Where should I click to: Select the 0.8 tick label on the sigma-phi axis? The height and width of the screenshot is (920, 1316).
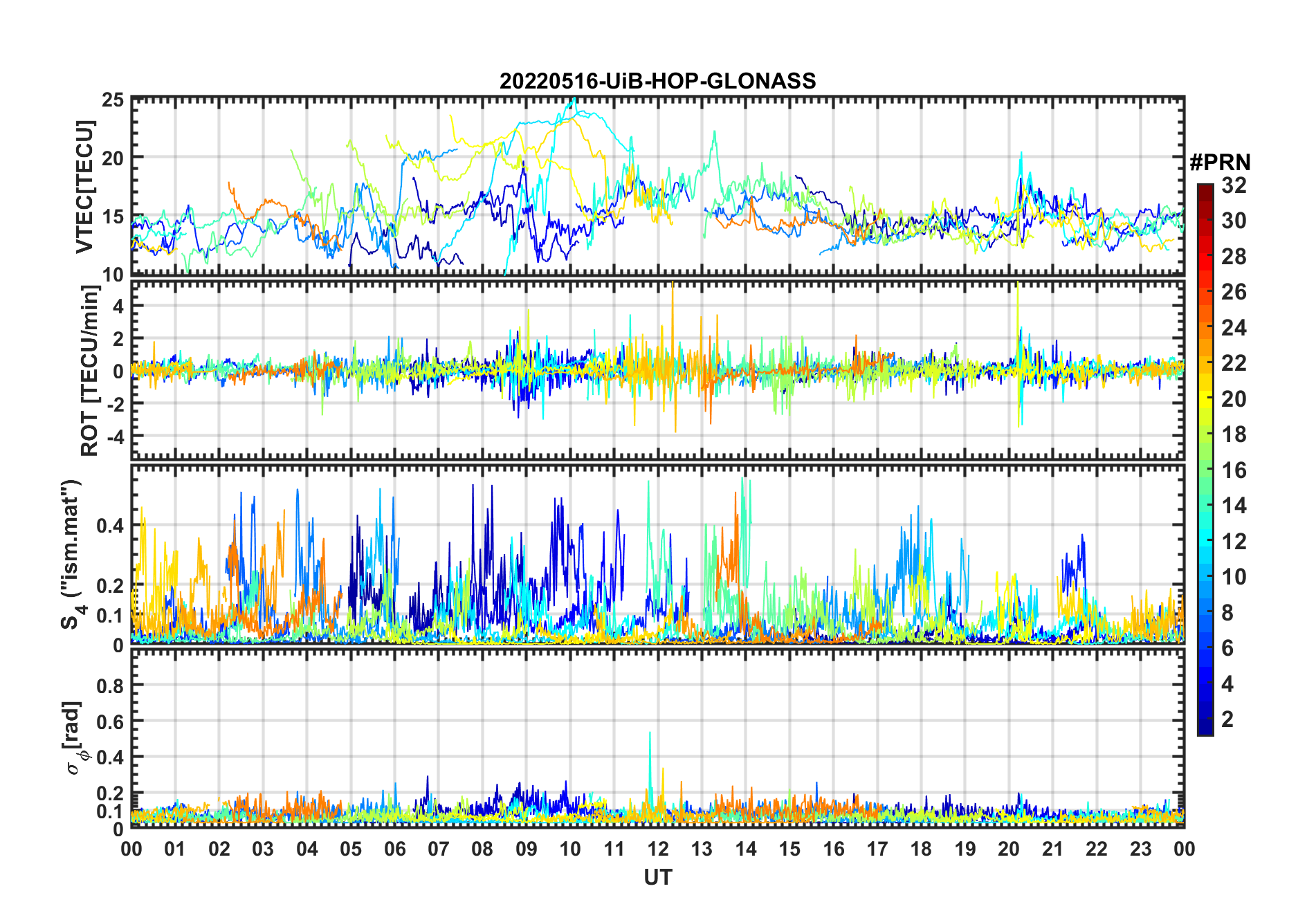pos(110,686)
